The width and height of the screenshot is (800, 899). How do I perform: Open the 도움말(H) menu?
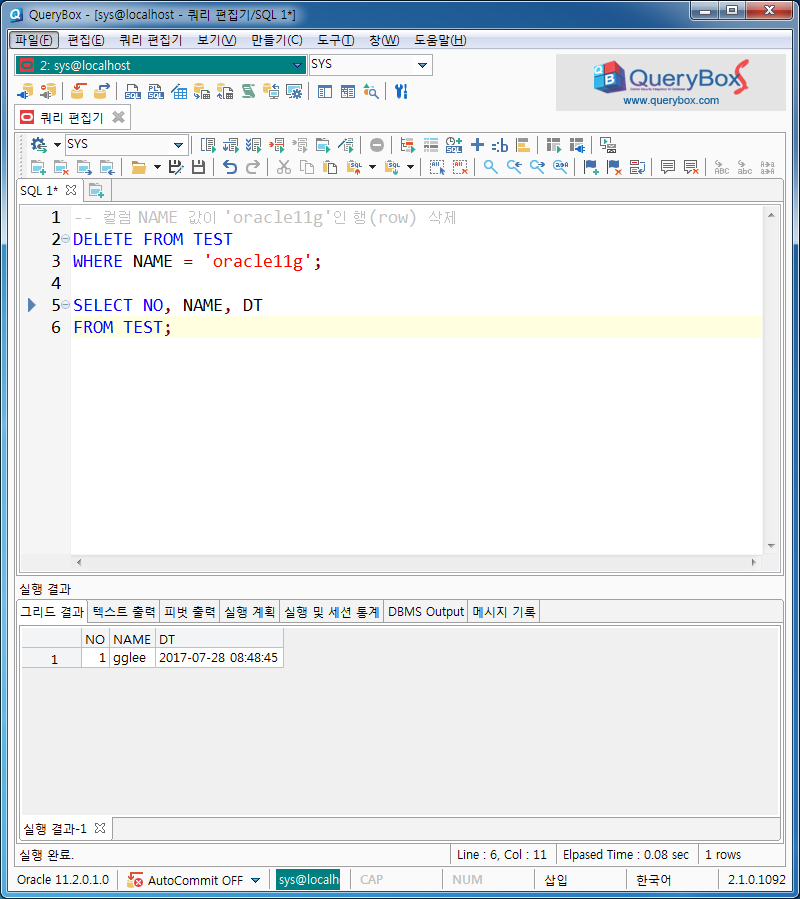coord(440,40)
